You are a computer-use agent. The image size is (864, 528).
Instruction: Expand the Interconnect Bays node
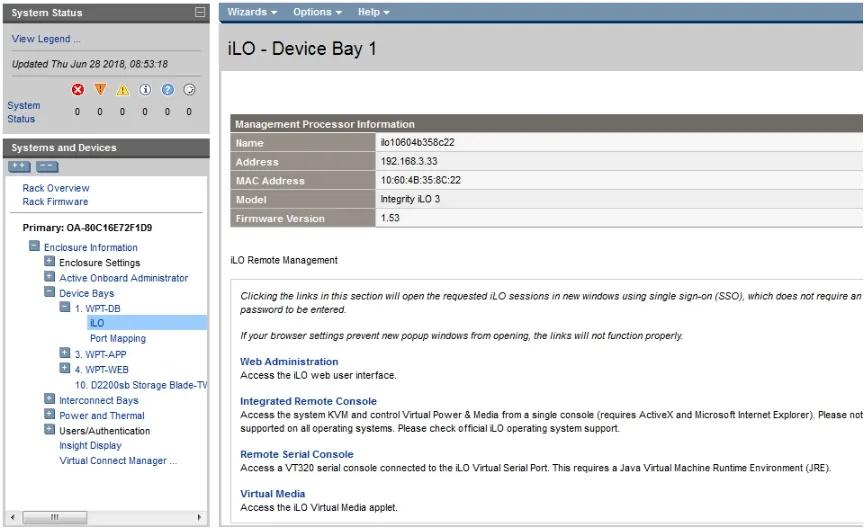(x=49, y=400)
